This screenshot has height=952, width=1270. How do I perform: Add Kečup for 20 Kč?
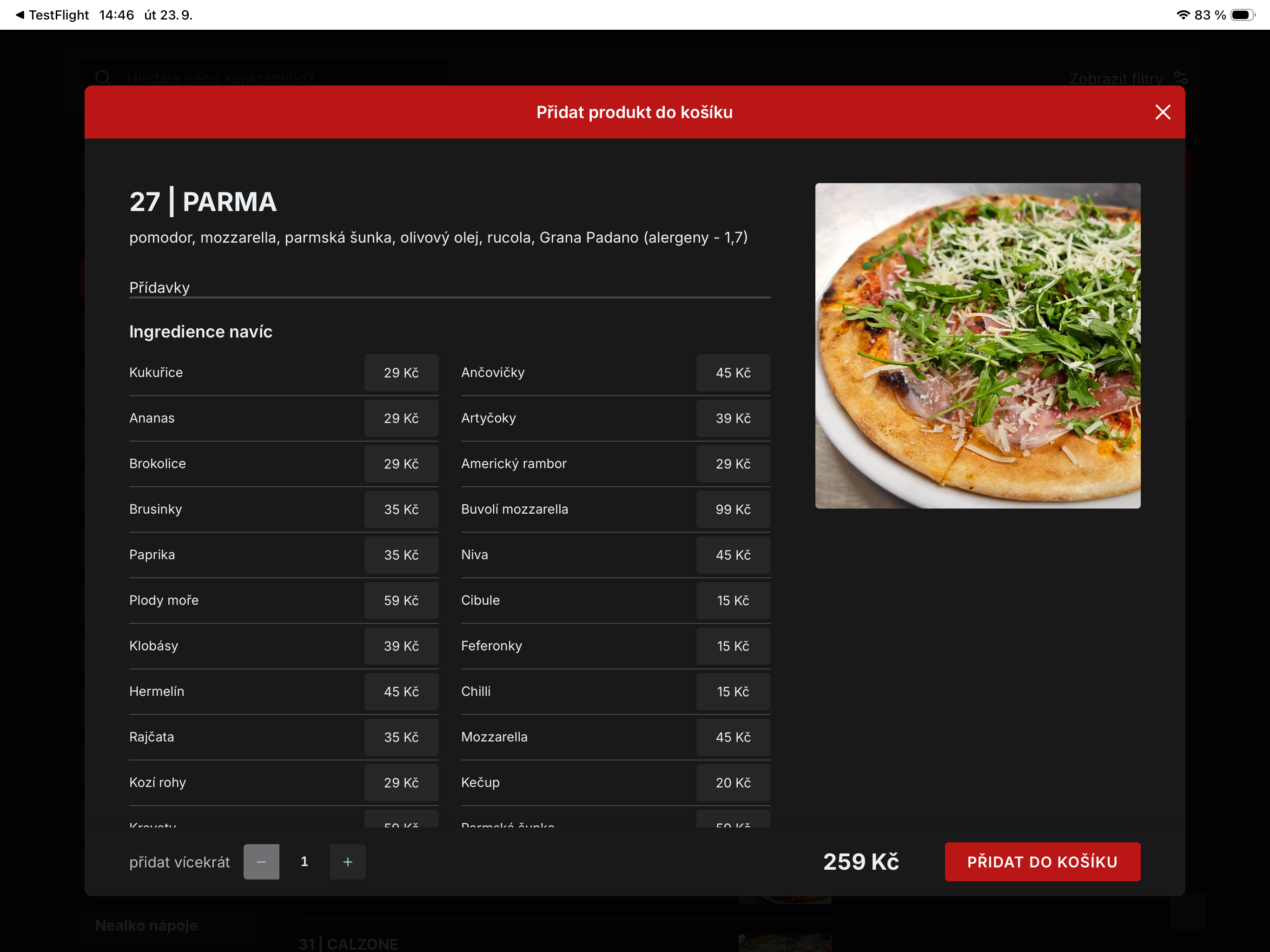(733, 783)
